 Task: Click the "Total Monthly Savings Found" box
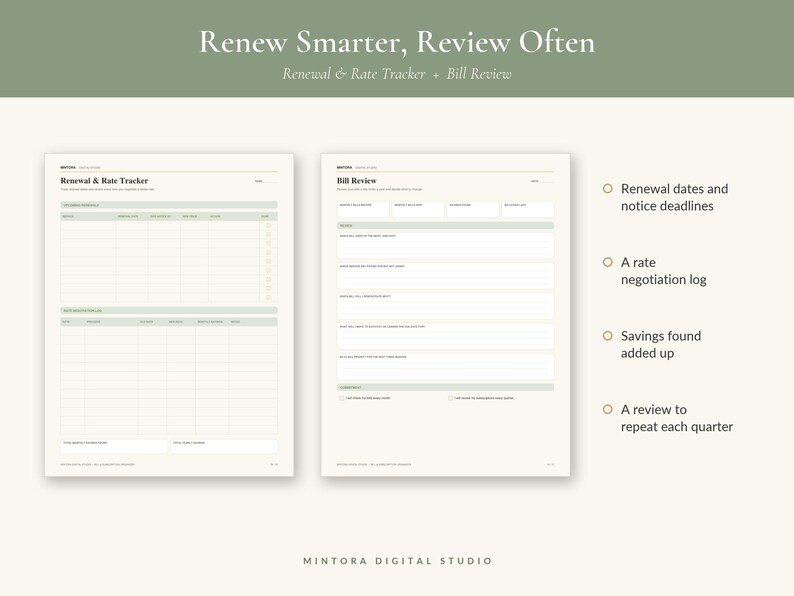coord(114,446)
